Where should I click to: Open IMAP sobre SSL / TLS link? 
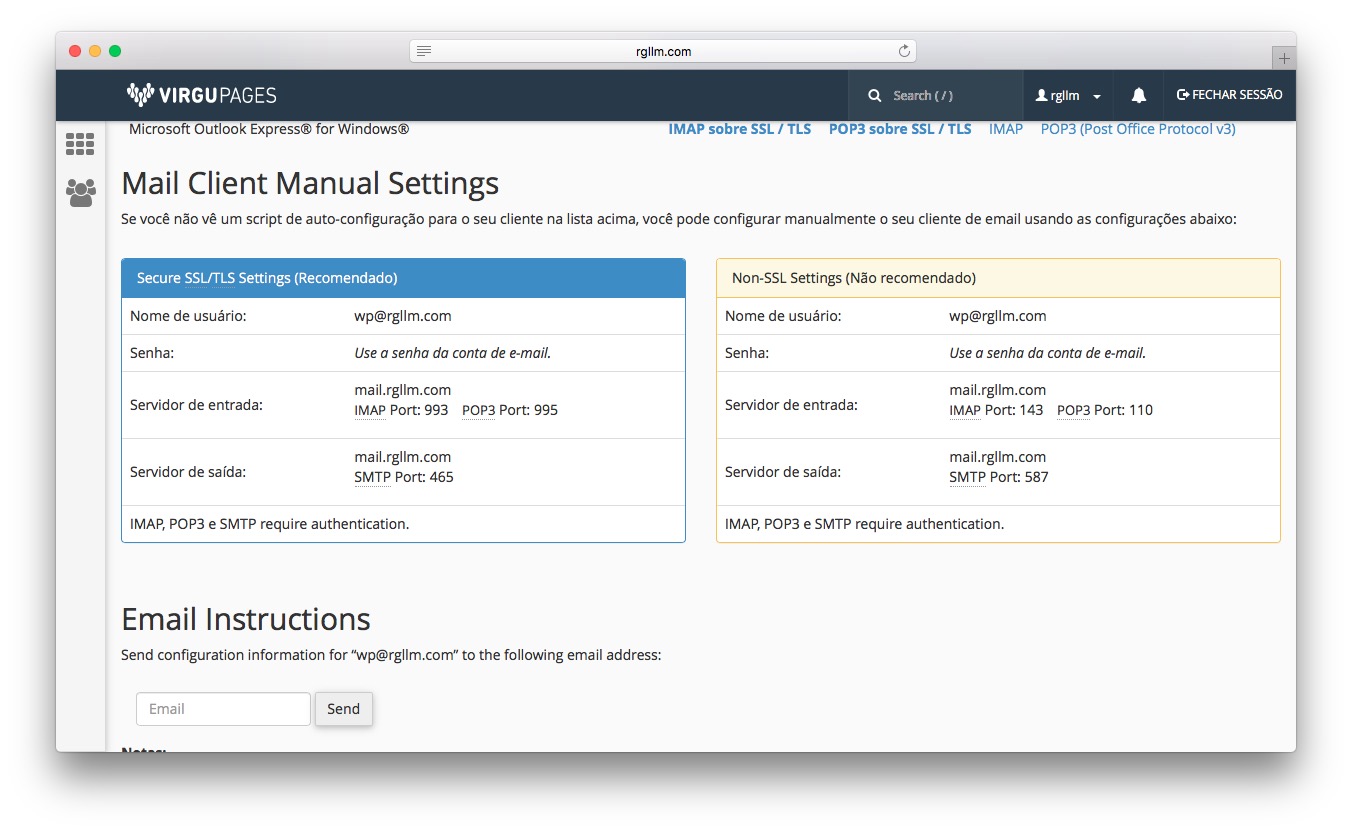coord(739,129)
